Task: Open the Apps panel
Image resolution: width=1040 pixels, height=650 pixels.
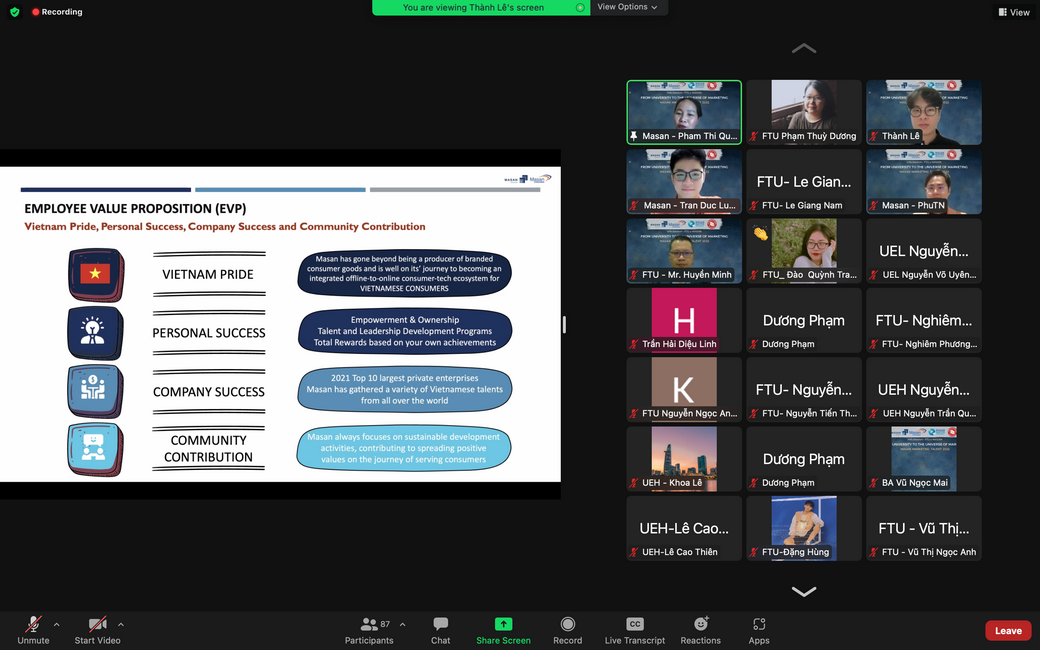Action: point(759,631)
